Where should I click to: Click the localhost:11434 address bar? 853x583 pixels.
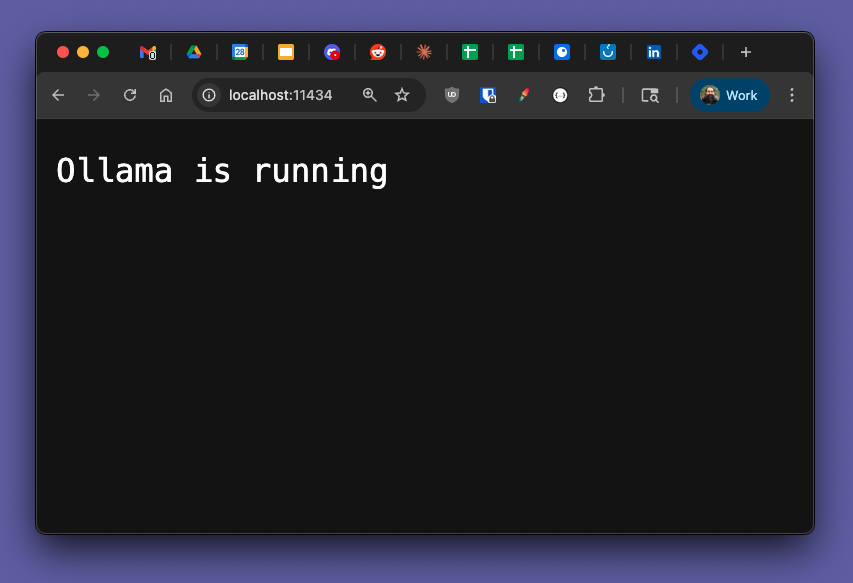[281, 95]
